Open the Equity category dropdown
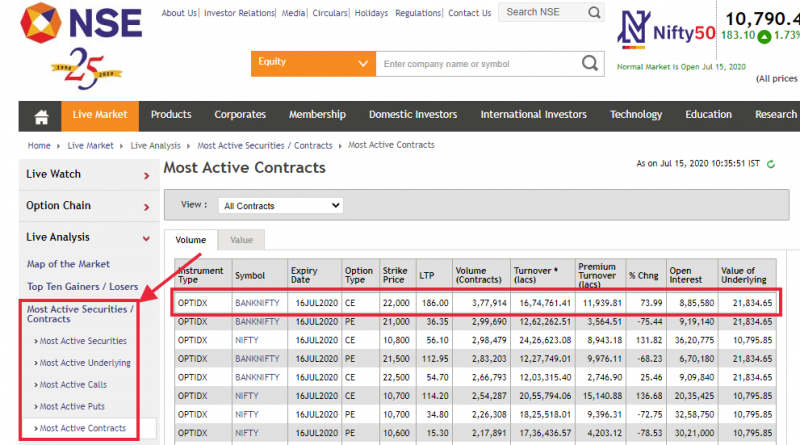The image size is (800, 445). pyautogui.click(x=313, y=64)
